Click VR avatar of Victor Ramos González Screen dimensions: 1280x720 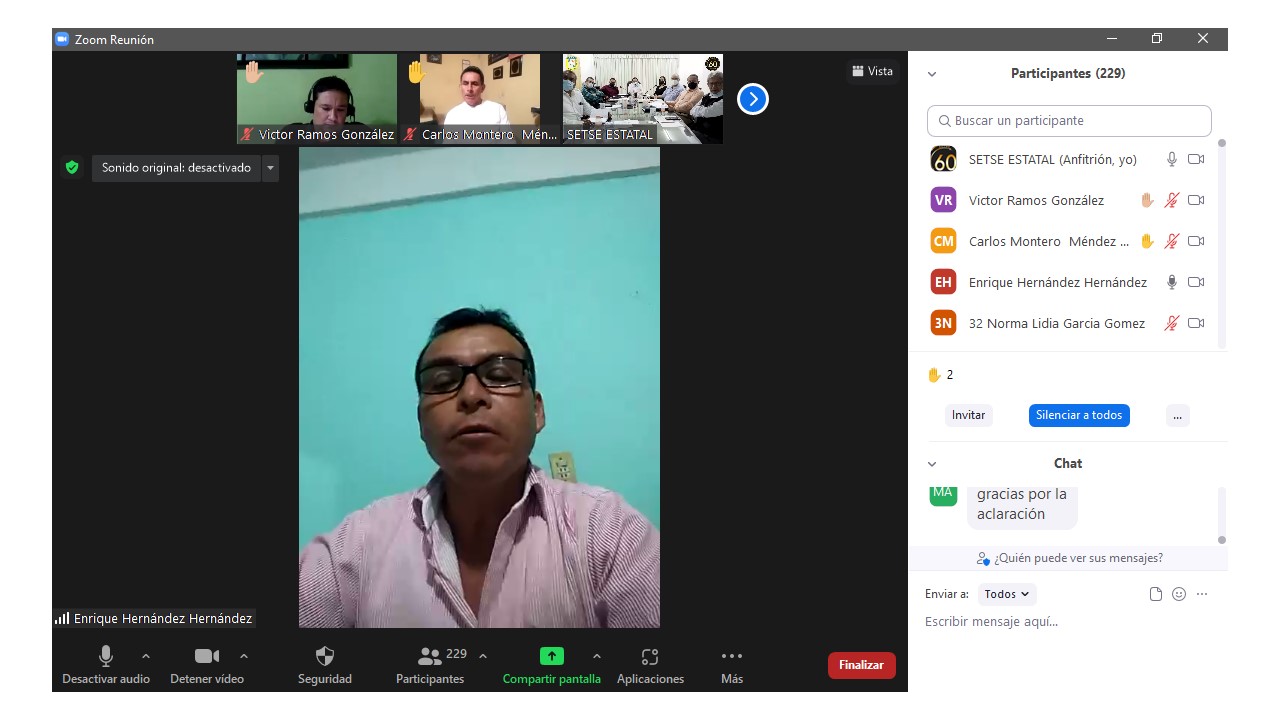(943, 200)
